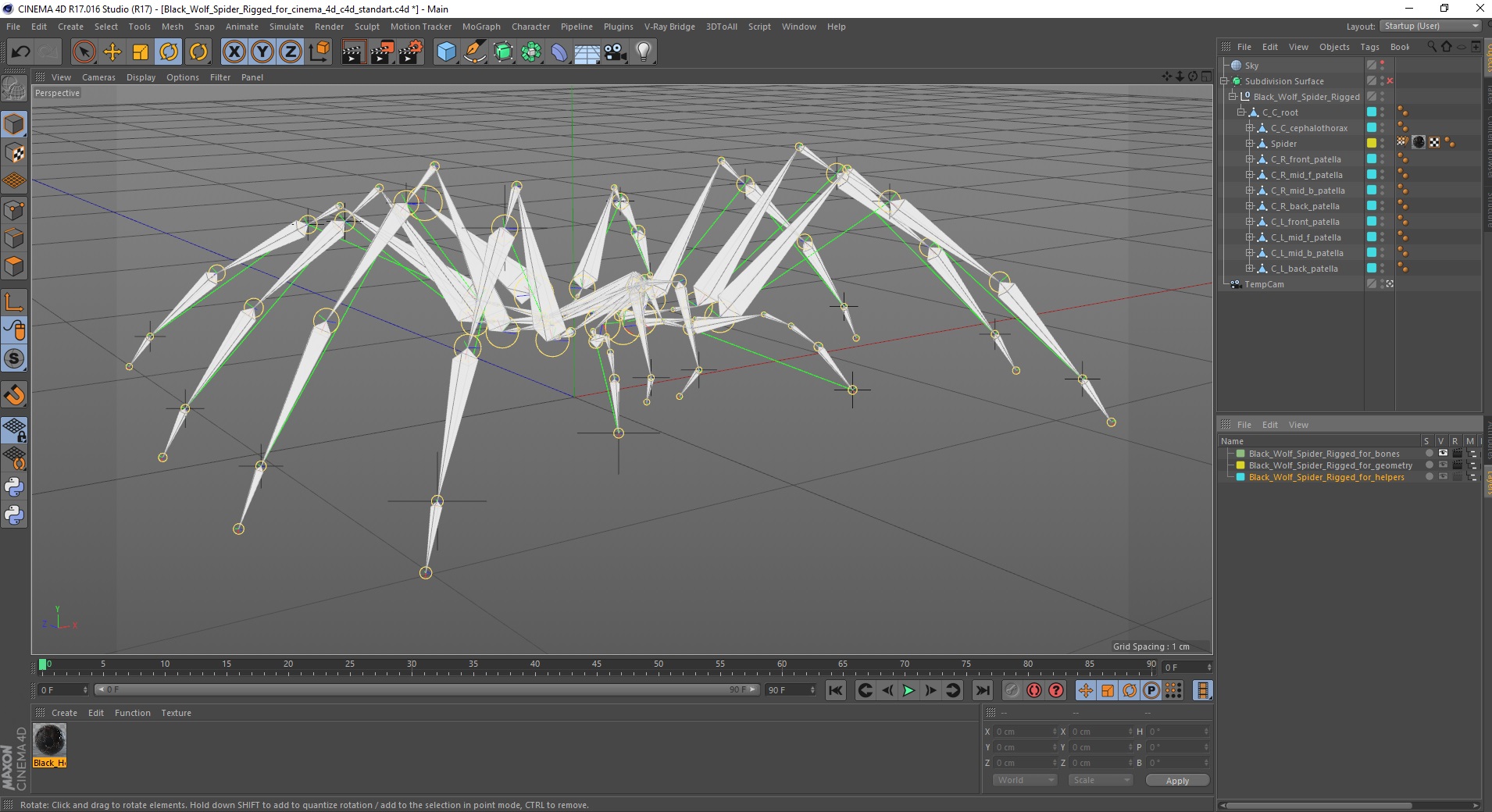Collapse the C_C_root joint
Image resolution: width=1492 pixels, height=812 pixels.
click(x=1240, y=112)
